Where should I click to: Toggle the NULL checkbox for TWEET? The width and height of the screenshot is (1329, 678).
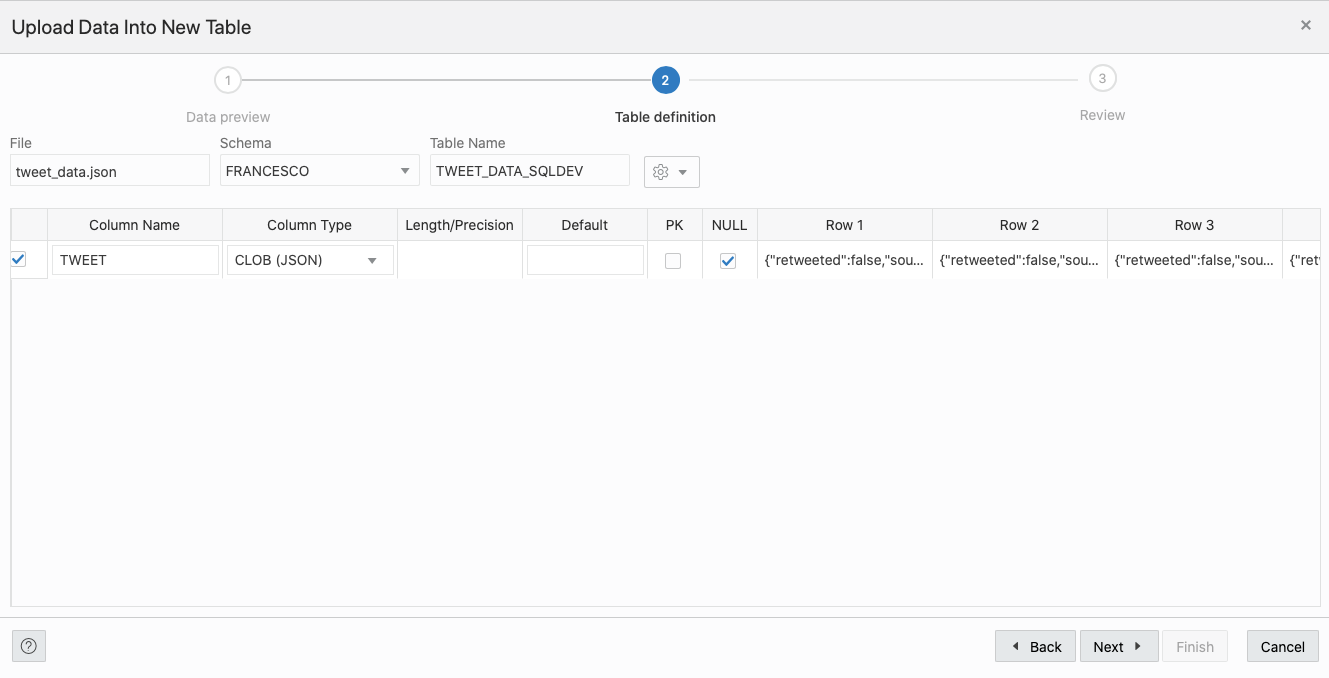coord(728,261)
